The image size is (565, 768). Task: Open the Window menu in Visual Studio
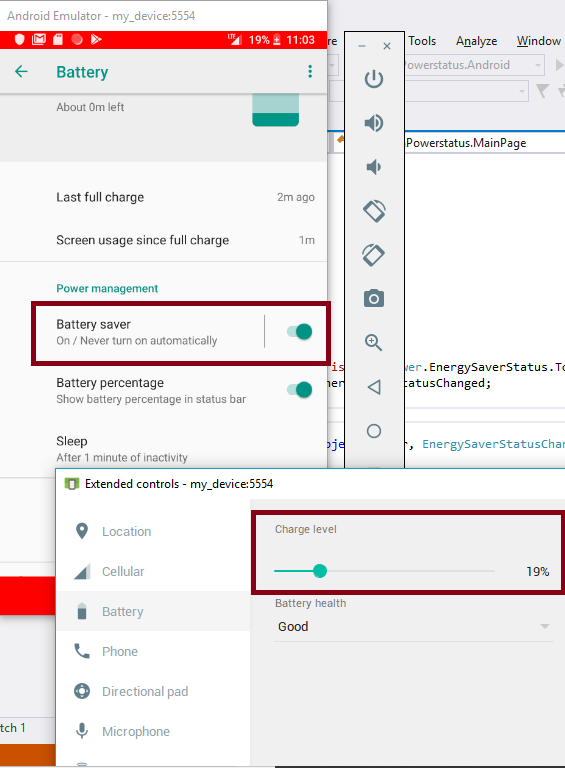click(539, 41)
